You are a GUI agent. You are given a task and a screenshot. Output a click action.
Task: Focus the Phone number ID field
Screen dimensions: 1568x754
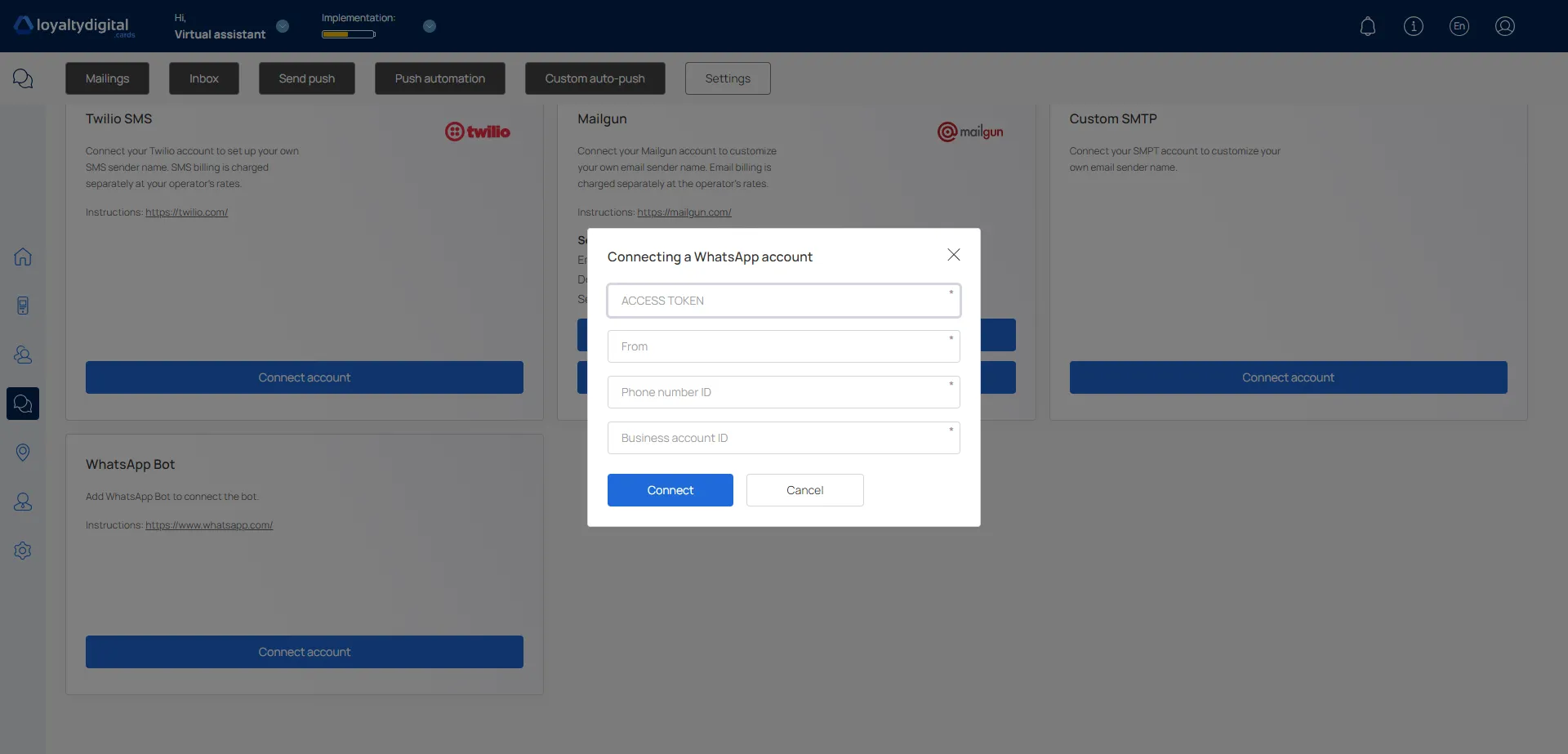pos(784,392)
